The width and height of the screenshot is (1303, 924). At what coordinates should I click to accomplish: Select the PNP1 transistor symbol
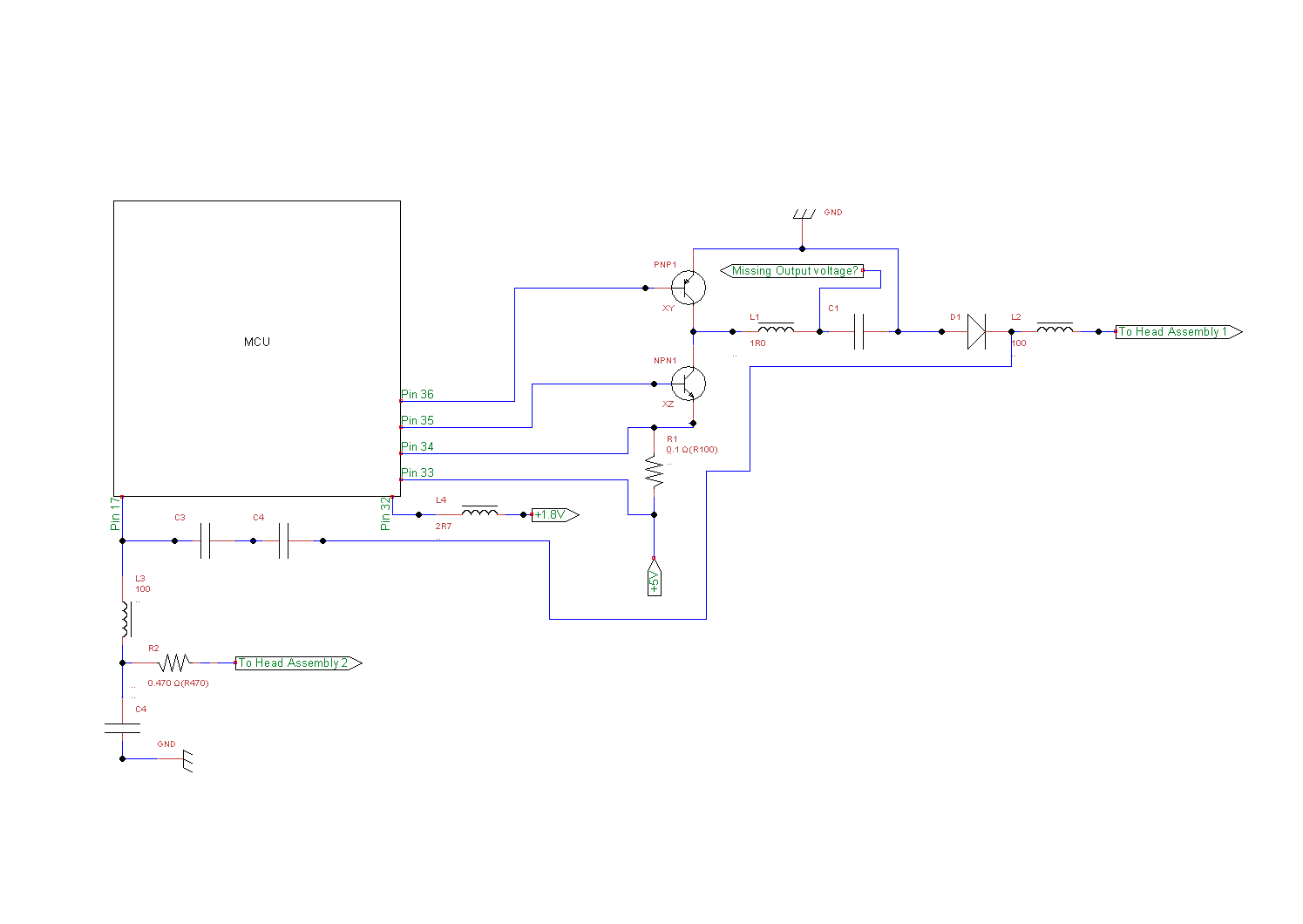pyautogui.click(x=689, y=288)
